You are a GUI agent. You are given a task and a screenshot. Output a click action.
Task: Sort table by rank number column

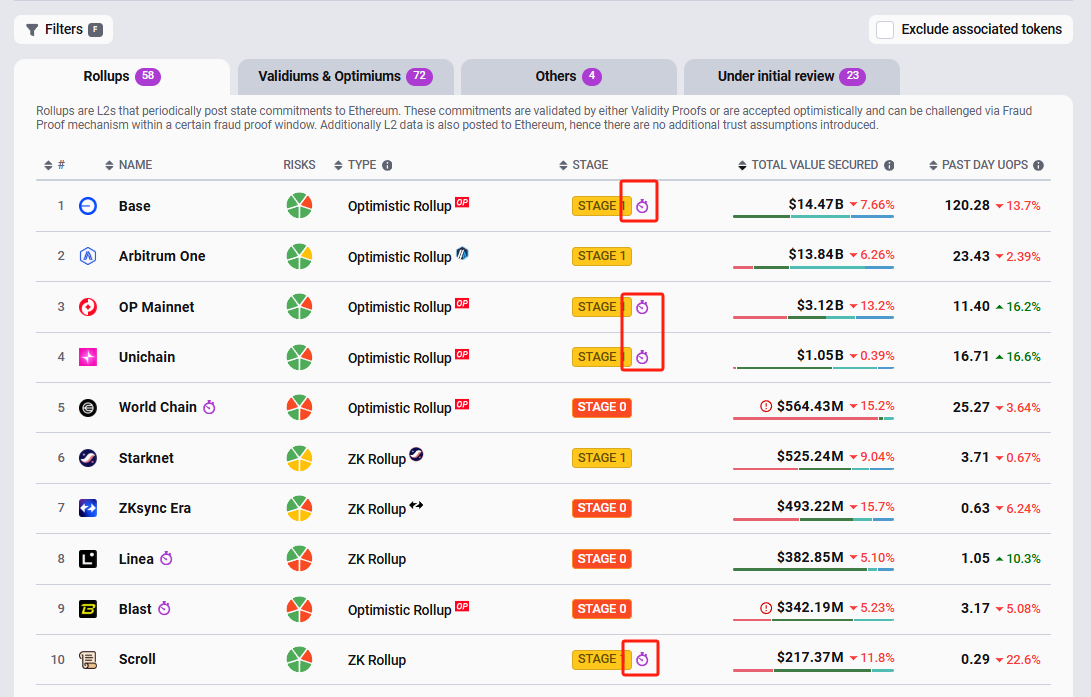click(x=54, y=165)
